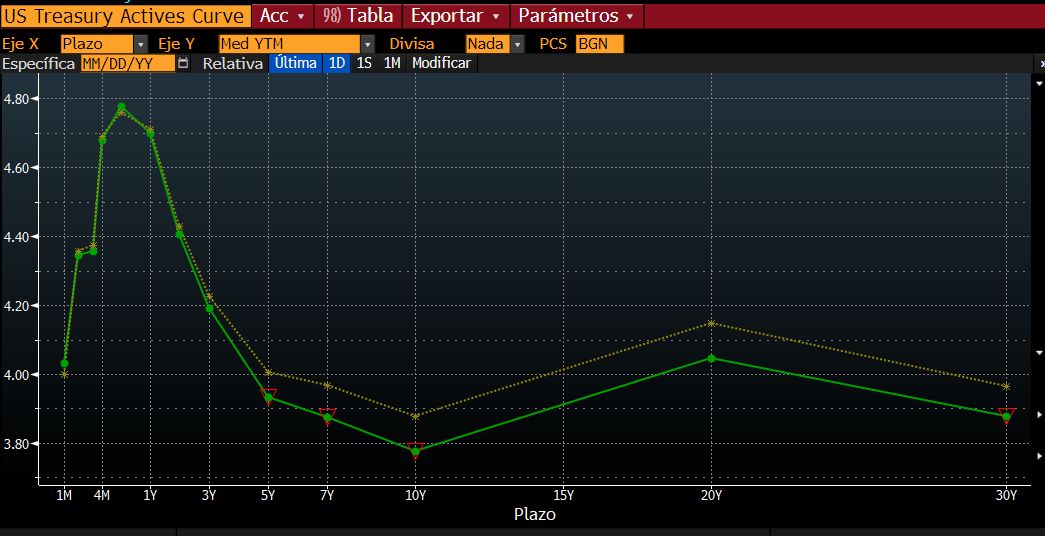Click the 1Y x-axis label
Image resolution: width=1045 pixels, height=536 pixels.
click(151, 495)
